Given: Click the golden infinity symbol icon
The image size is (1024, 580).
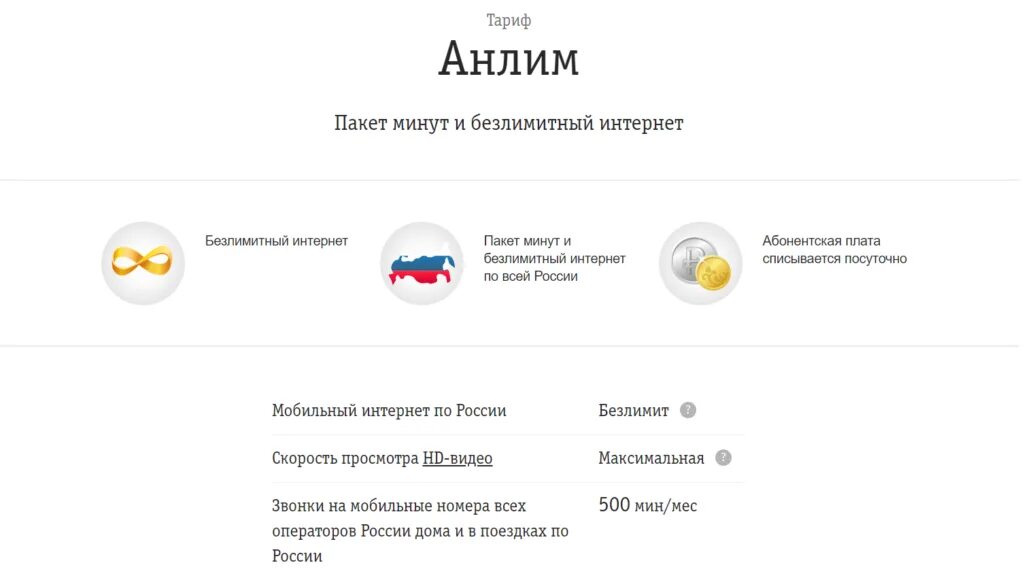Looking at the screenshot, I should pos(142,261).
